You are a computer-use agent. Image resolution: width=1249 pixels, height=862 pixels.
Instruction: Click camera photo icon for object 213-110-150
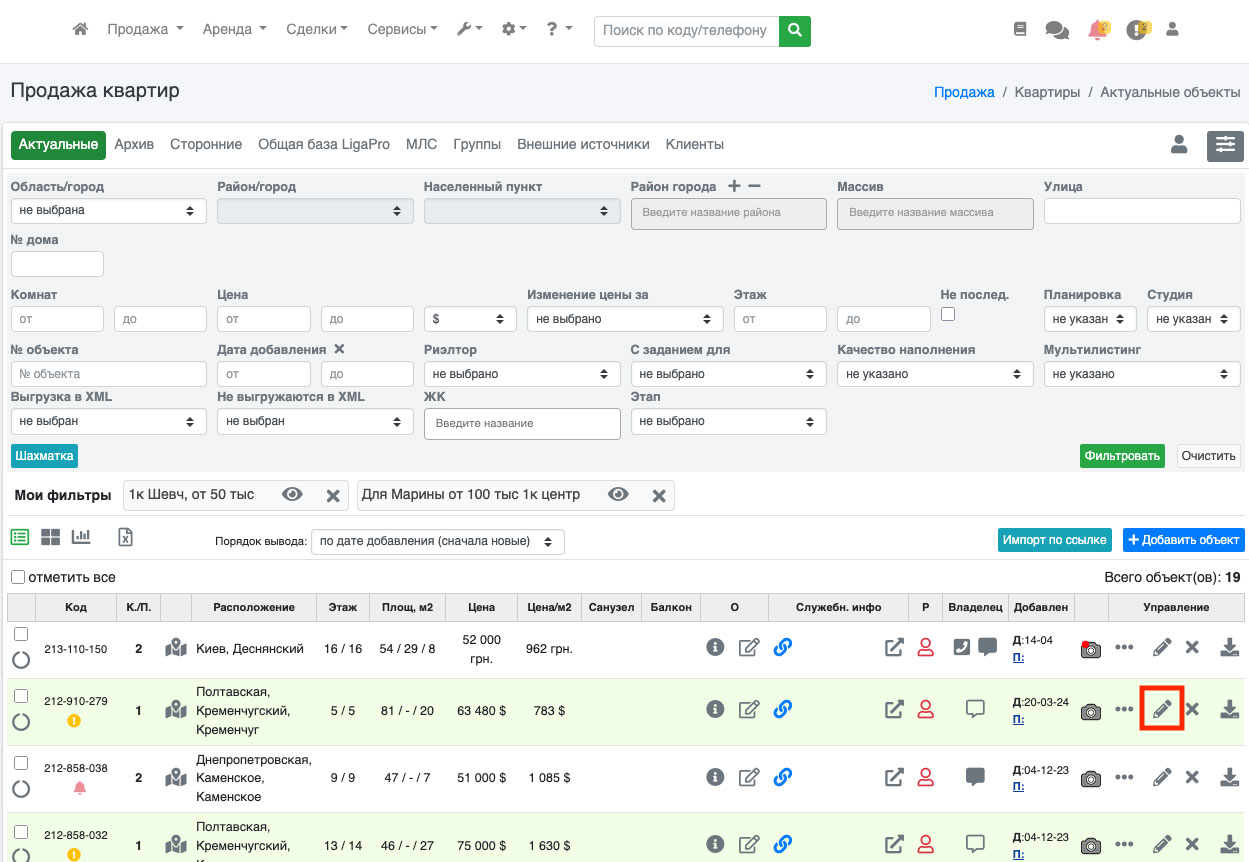point(1091,648)
